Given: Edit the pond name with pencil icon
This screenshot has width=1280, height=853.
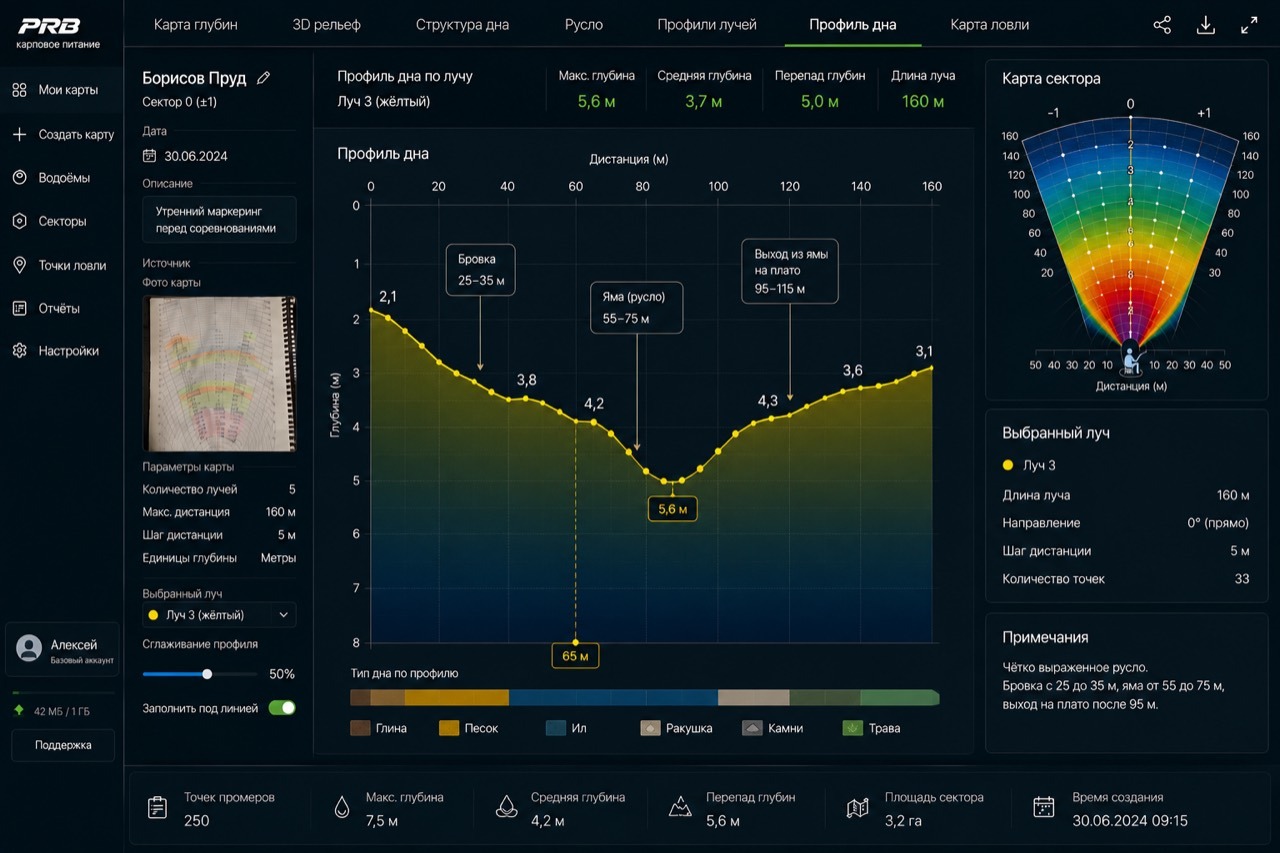Looking at the screenshot, I should (x=264, y=78).
